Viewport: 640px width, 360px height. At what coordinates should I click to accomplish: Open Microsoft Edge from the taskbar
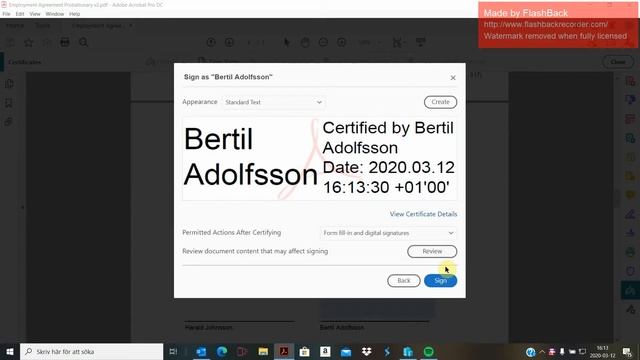[222, 351]
